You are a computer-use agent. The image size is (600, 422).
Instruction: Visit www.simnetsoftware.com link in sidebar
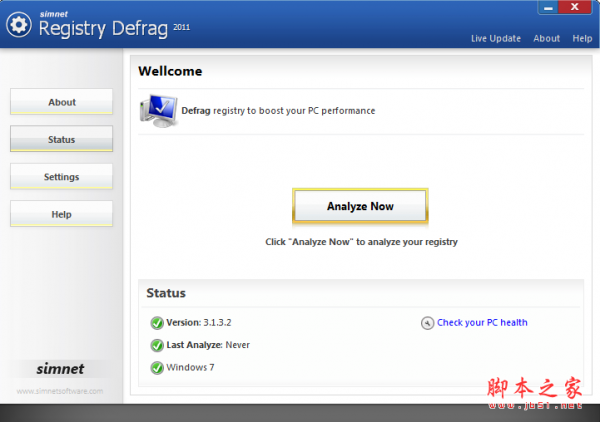tap(60, 391)
